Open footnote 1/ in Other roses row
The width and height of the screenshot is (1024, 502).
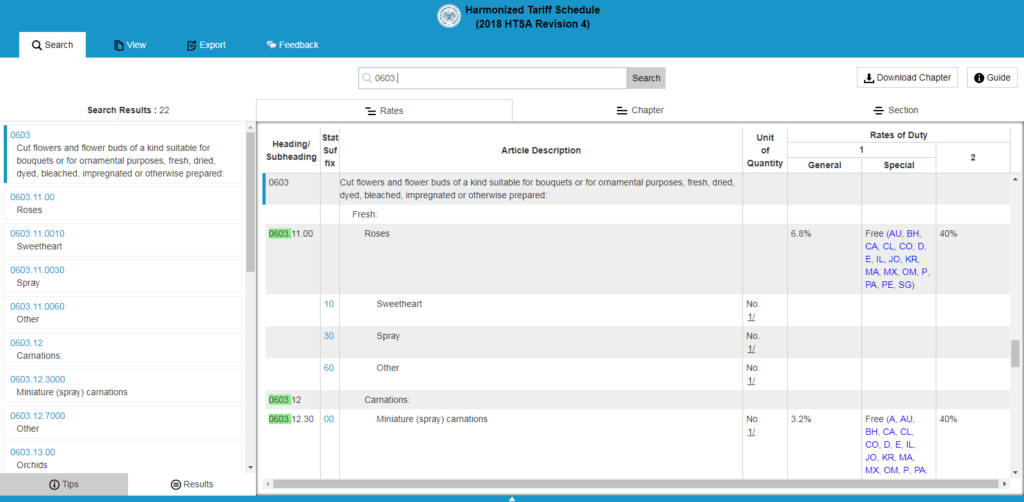752,381
